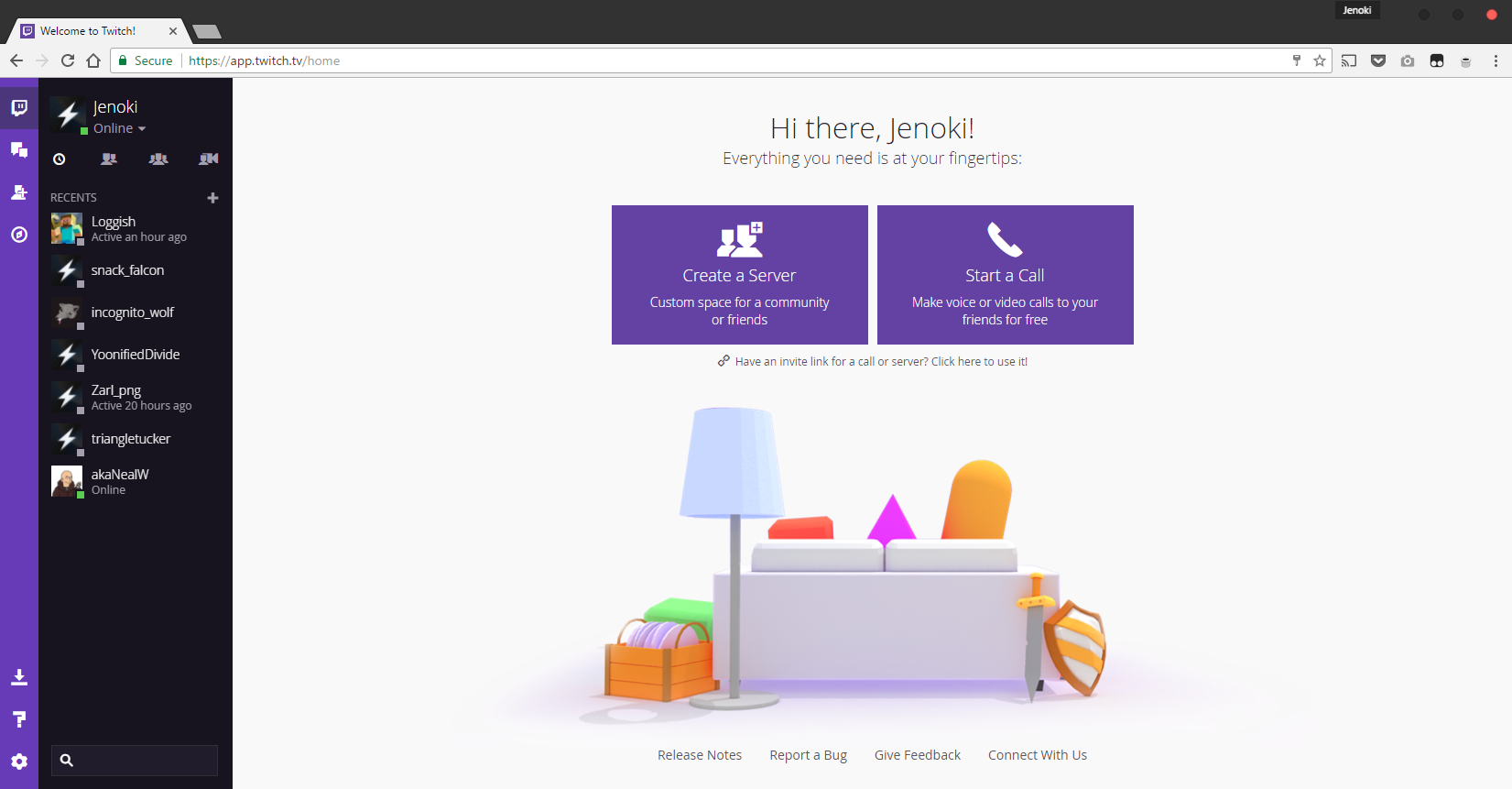Click the RECENTS section header

(73, 198)
